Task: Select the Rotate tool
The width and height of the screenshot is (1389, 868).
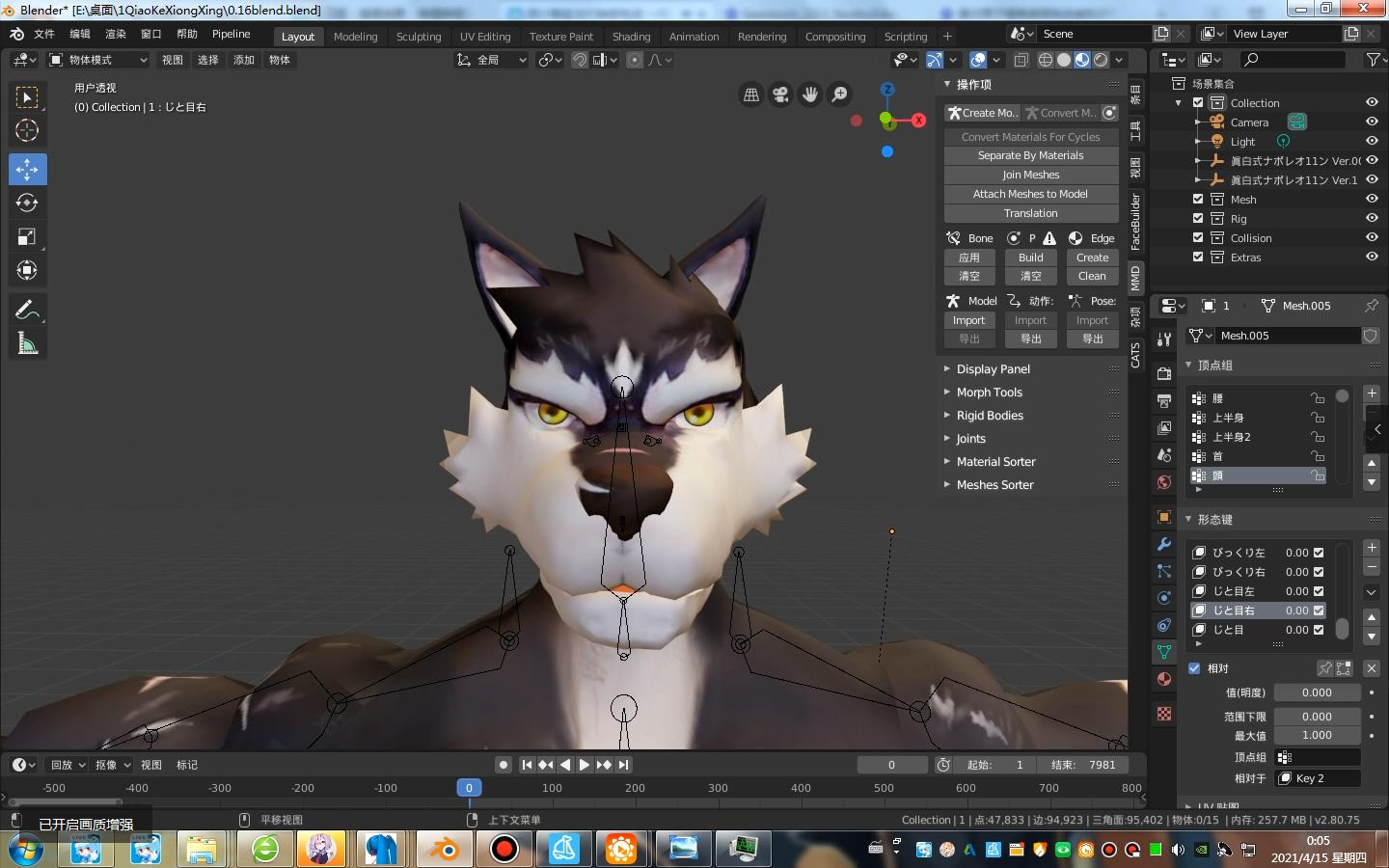Action: (x=27, y=203)
